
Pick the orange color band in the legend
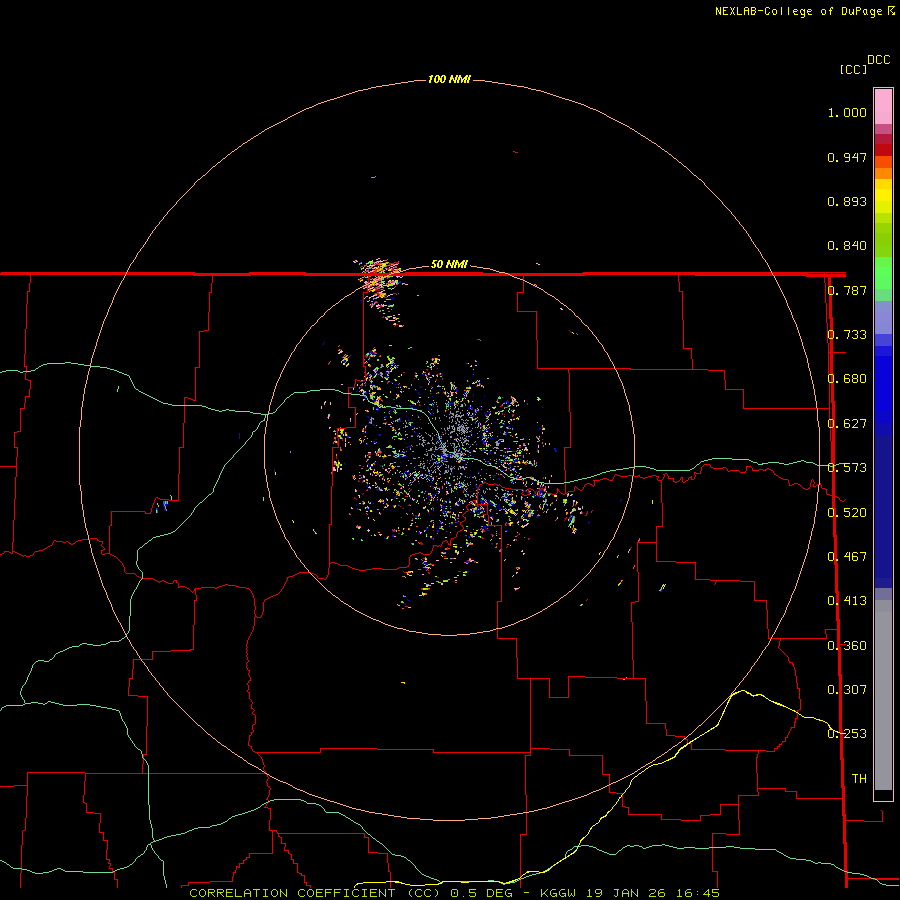click(883, 173)
